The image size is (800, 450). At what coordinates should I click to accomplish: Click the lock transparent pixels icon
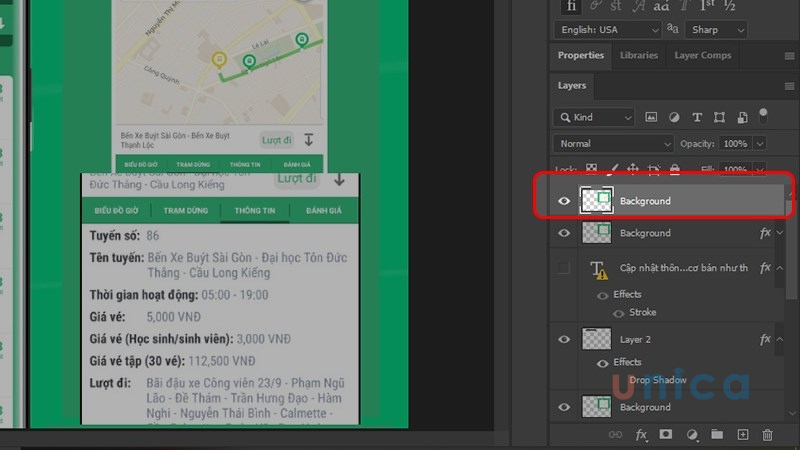pos(591,168)
